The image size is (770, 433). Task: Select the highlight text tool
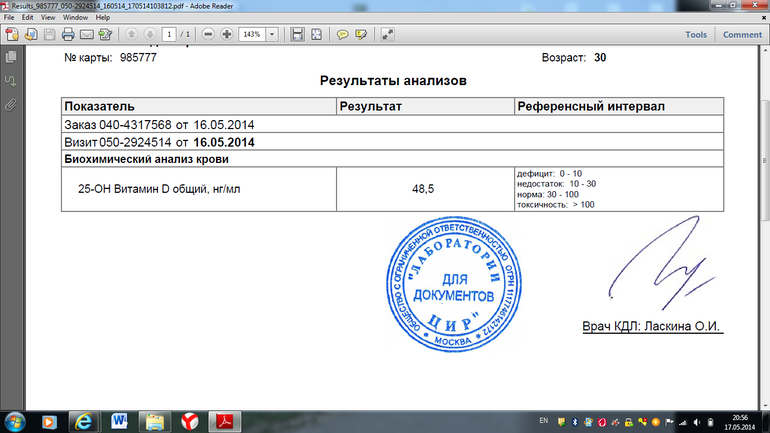(x=361, y=34)
